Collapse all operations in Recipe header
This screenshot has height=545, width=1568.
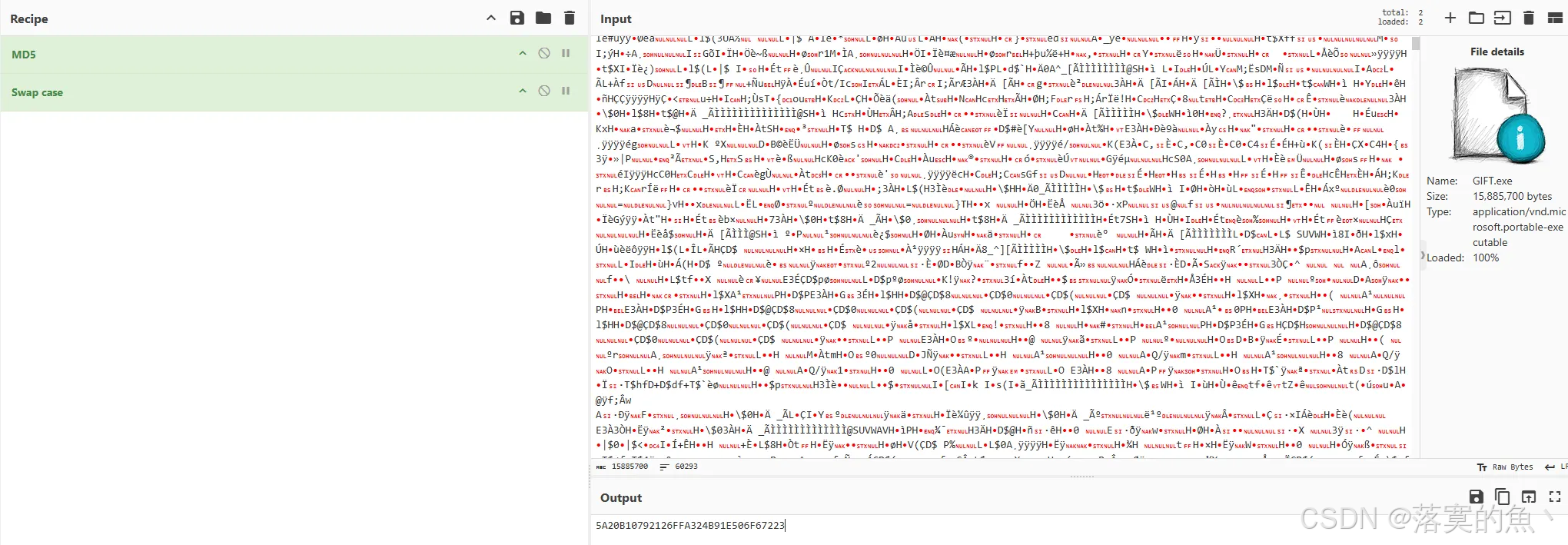(x=491, y=18)
